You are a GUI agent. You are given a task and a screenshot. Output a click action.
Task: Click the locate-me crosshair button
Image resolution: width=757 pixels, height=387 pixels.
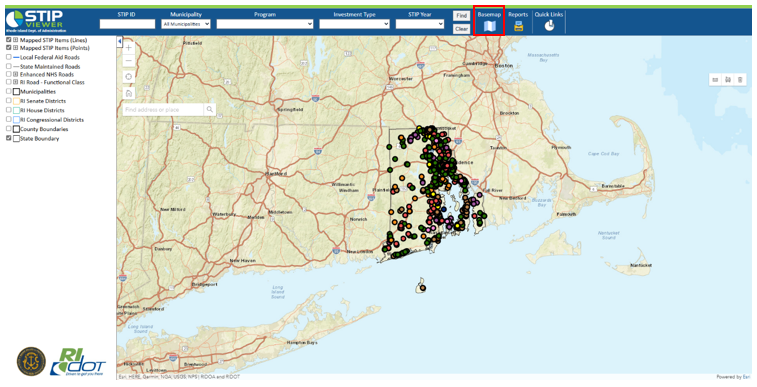[x=129, y=77]
